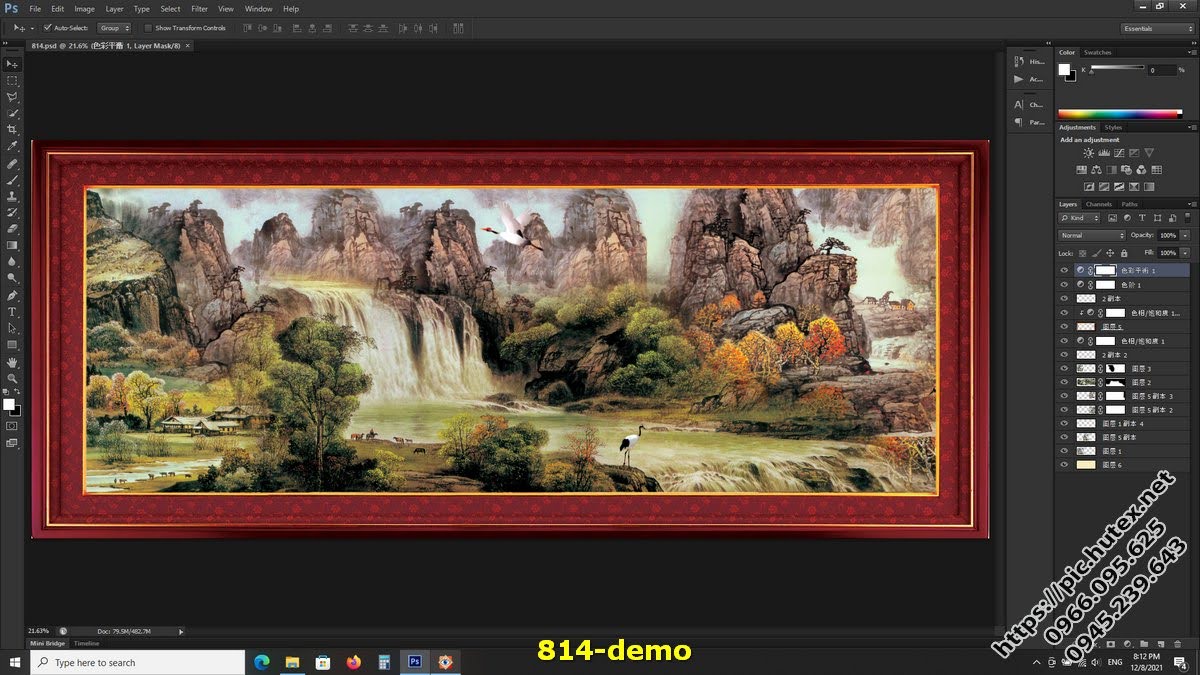
Task: Open the collapsed History panel
Action: [1027, 62]
